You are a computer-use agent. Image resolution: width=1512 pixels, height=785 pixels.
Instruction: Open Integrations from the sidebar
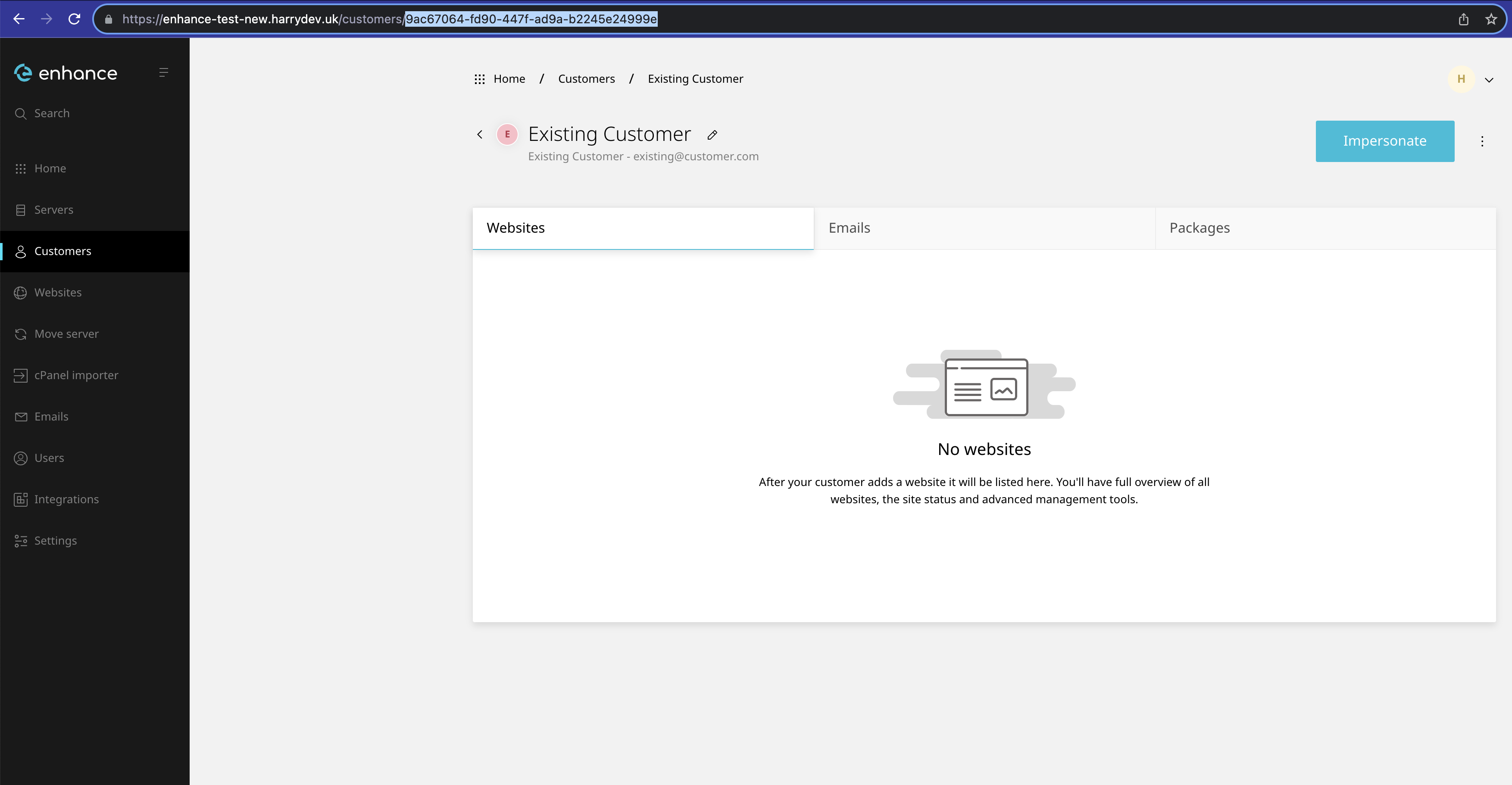66,499
